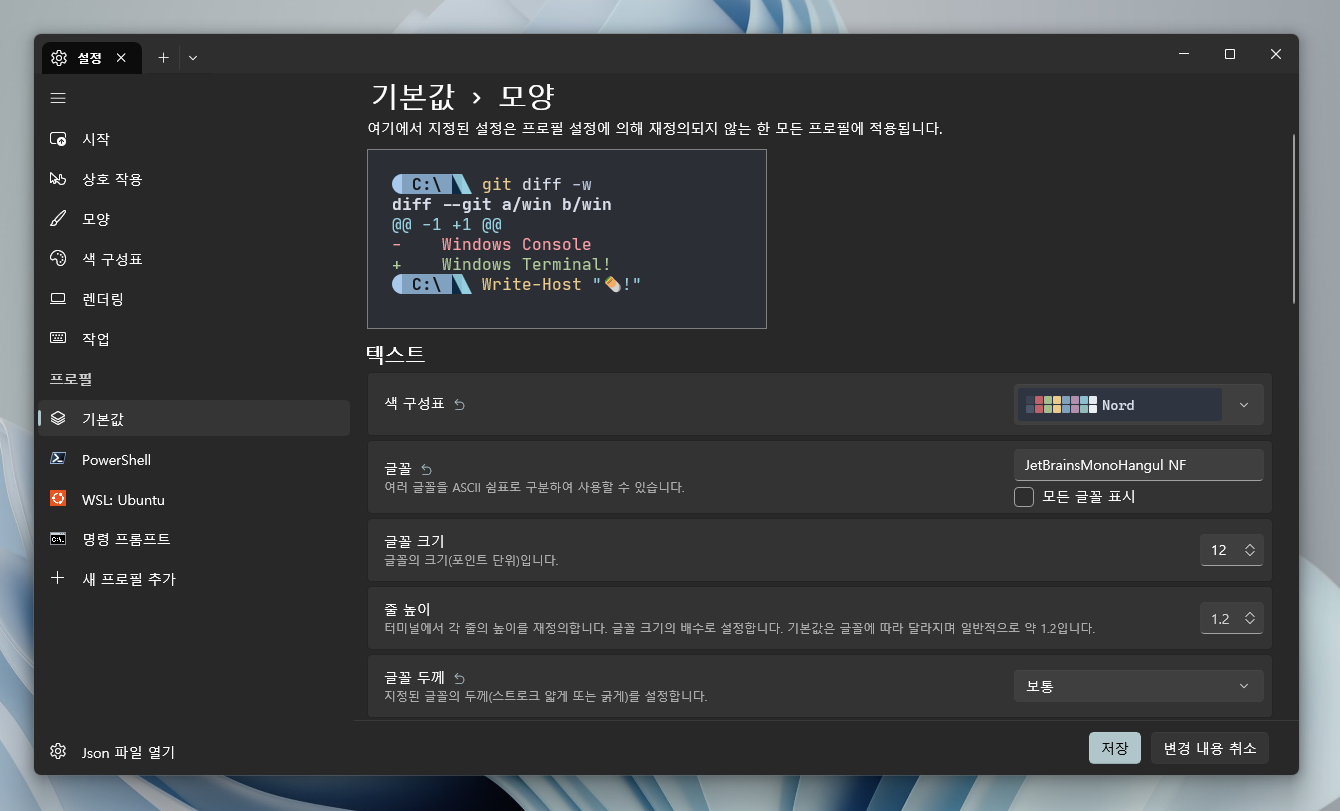Open 색 구성표 settings page
Image resolution: width=1340 pixels, height=811 pixels.
pyautogui.click(x=194, y=259)
